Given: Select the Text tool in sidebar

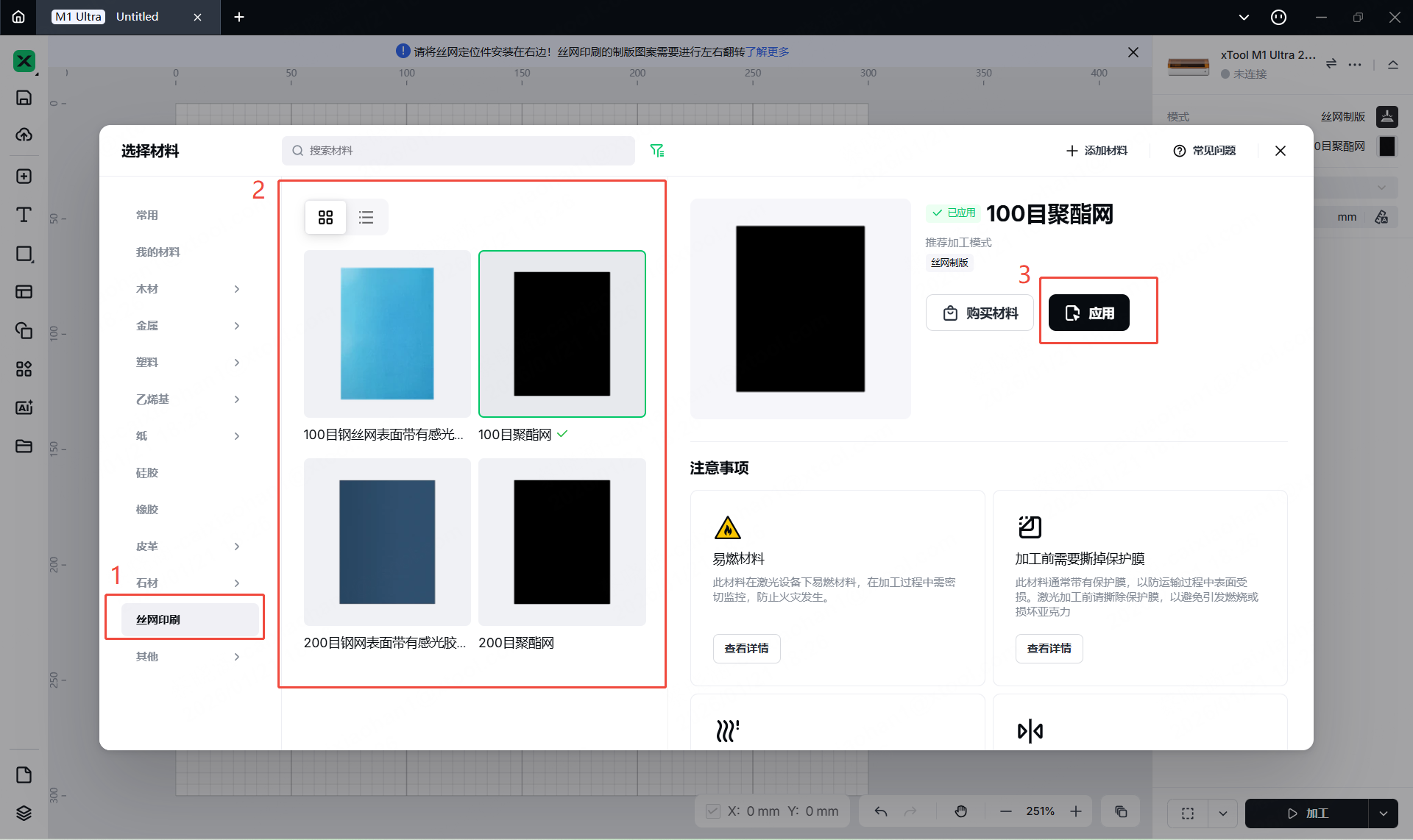Looking at the screenshot, I should (24, 215).
